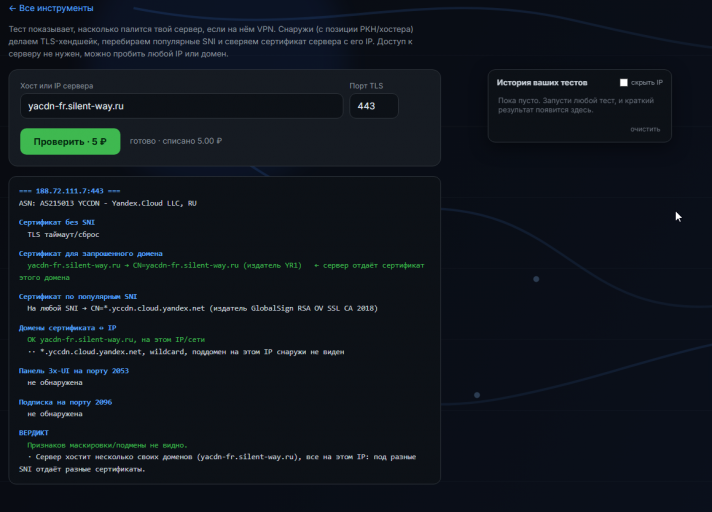Screen dimensions: 712x512
Task: Click the green 'Проверить · 5 ₽' button
Action: tap(70, 142)
